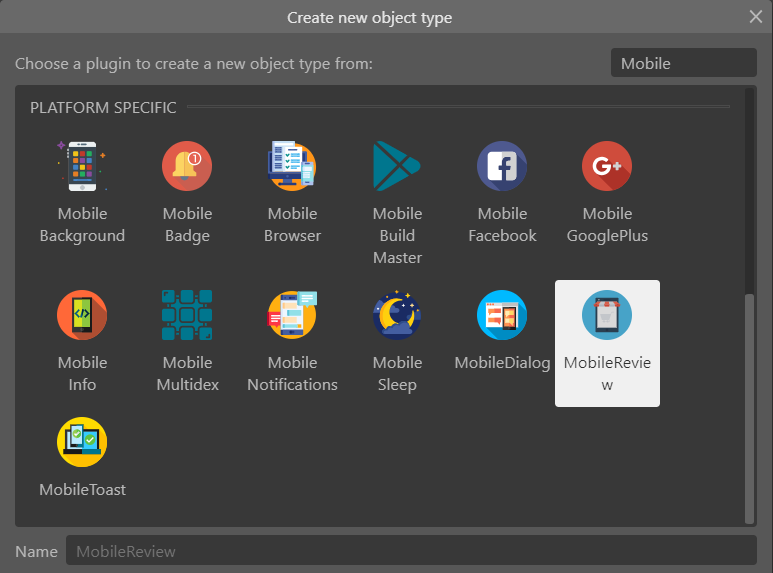This screenshot has width=773, height=573.
Task: Select the Mobile Facebook icon
Action: click(502, 166)
